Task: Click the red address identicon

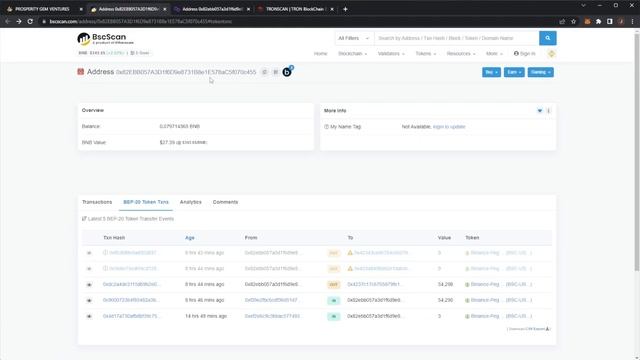Action: click(80, 72)
